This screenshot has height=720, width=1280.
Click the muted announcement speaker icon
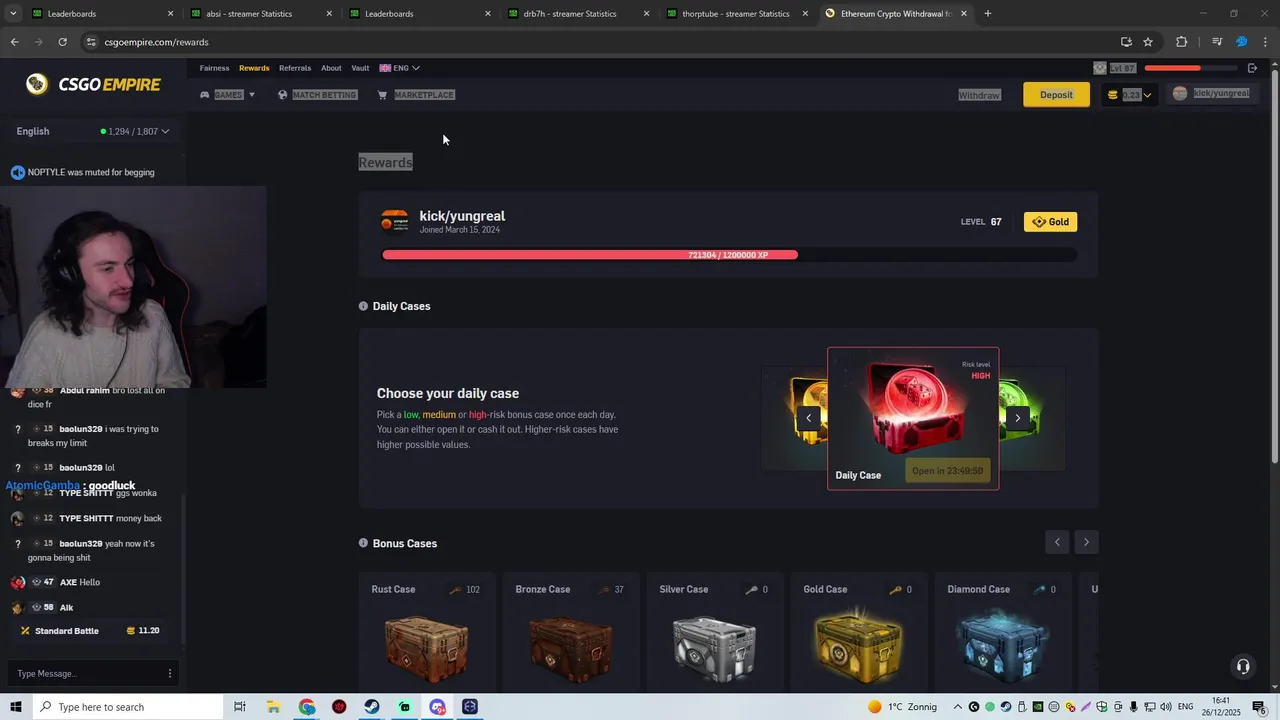coord(17,172)
